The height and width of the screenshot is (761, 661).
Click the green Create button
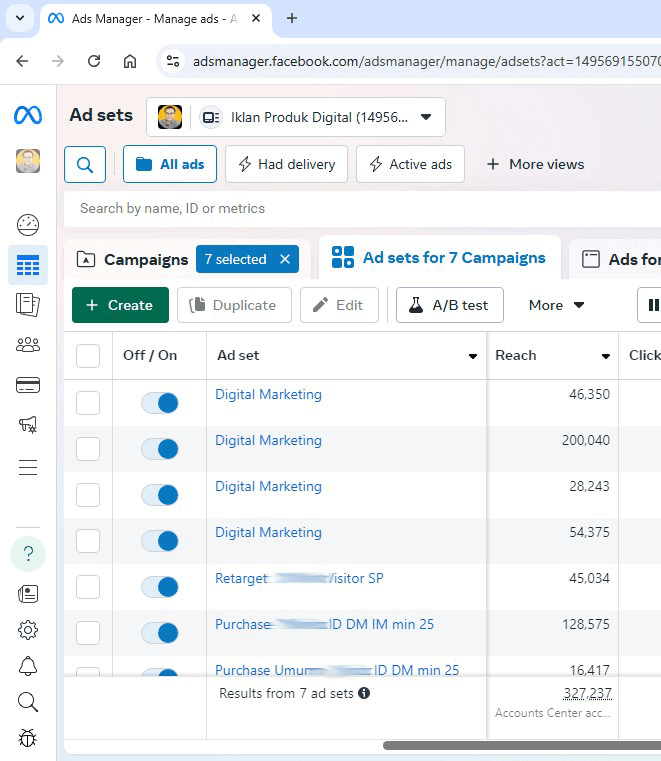[120, 305]
